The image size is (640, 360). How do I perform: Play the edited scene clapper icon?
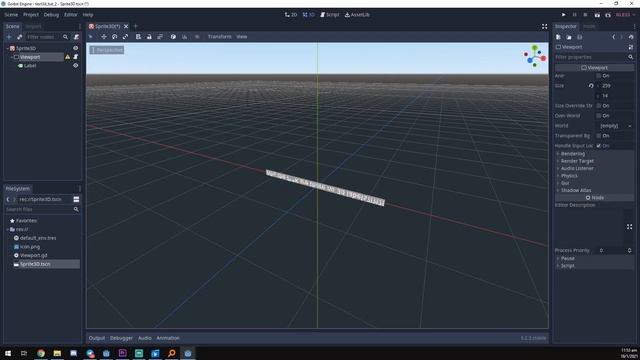pyautogui.click(x=597, y=15)
